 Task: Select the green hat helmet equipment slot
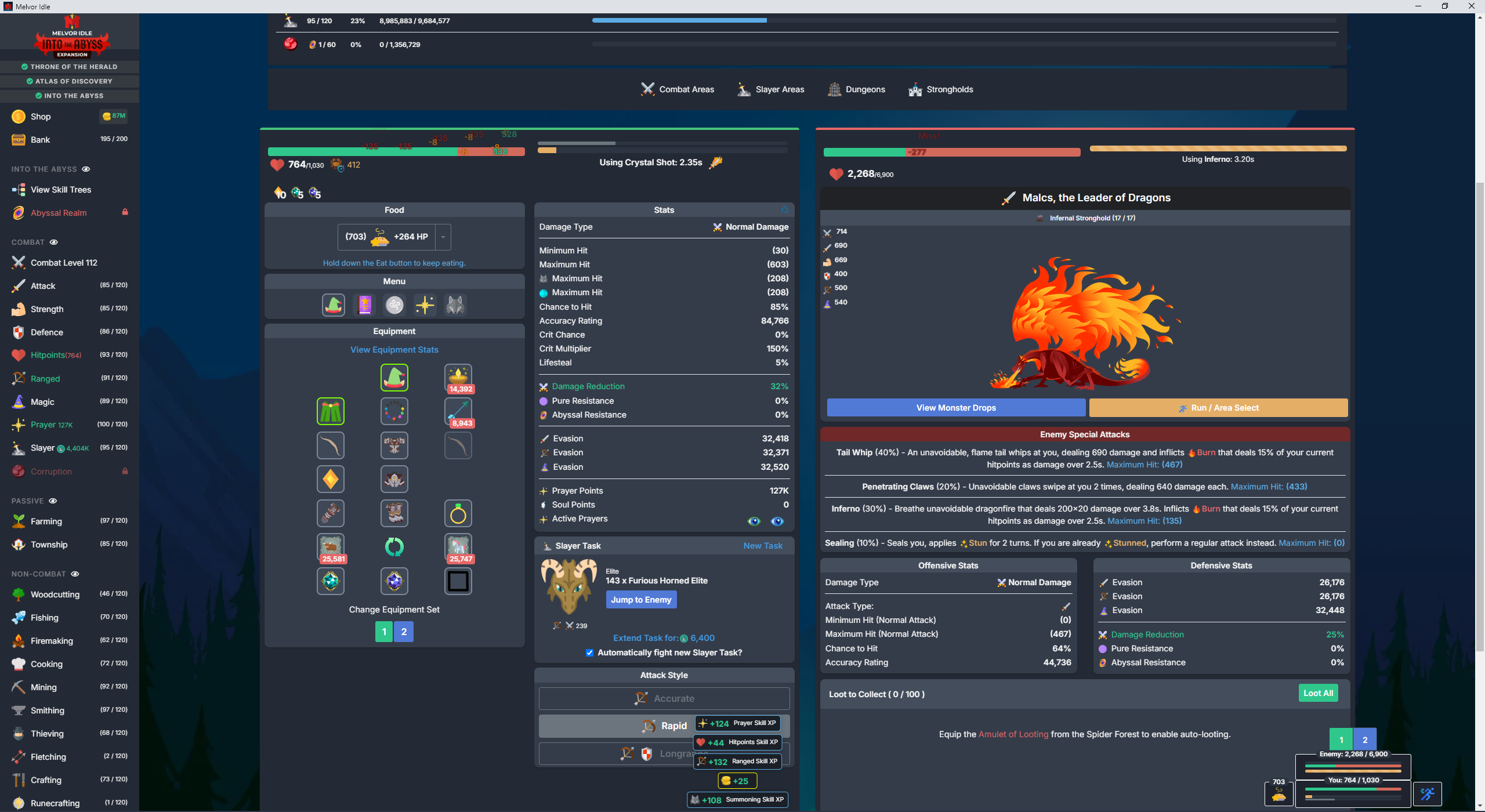click(x=394, y=378)
